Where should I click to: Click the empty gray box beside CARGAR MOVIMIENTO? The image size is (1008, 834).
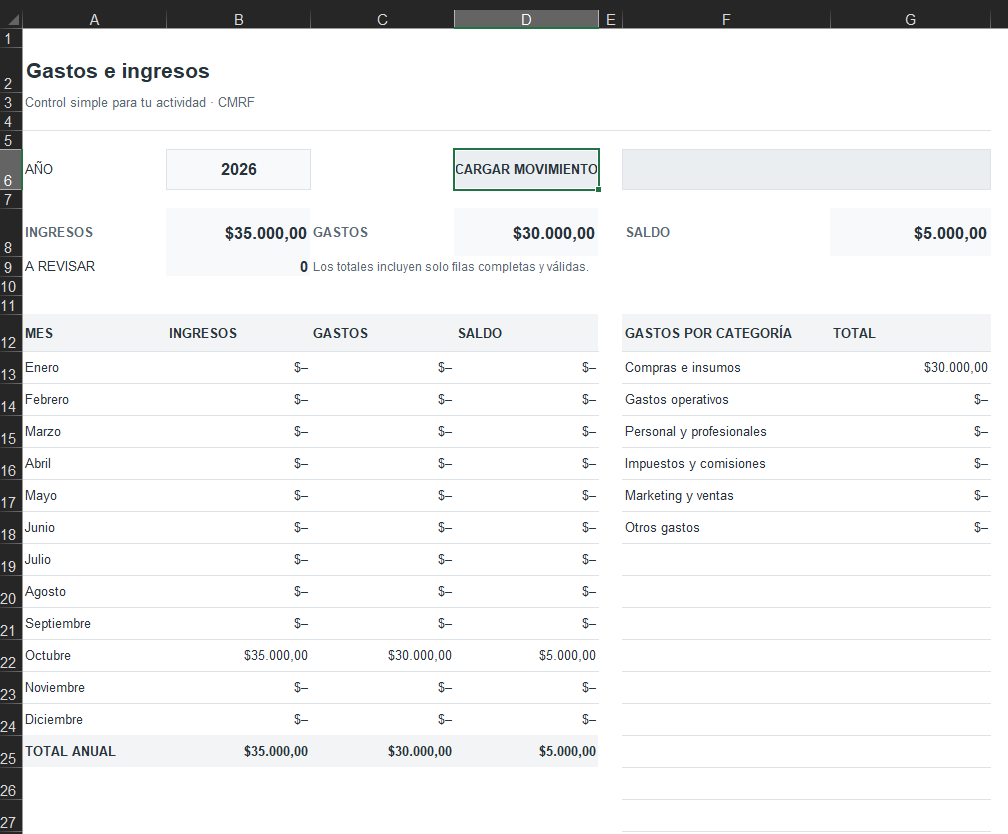(806, 169)
